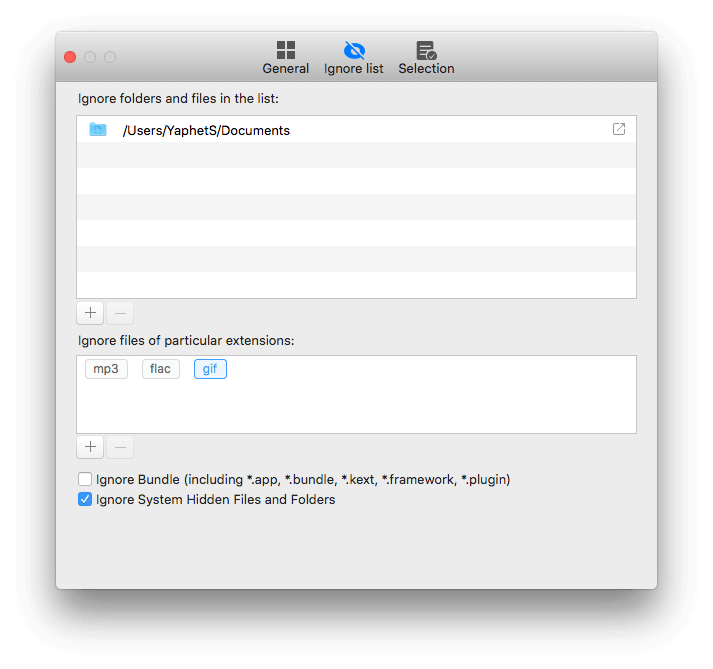Viewport: 713px width, 669px height.
Task: Switch to the Ignore list tab
Action: [x=354, y=58]
